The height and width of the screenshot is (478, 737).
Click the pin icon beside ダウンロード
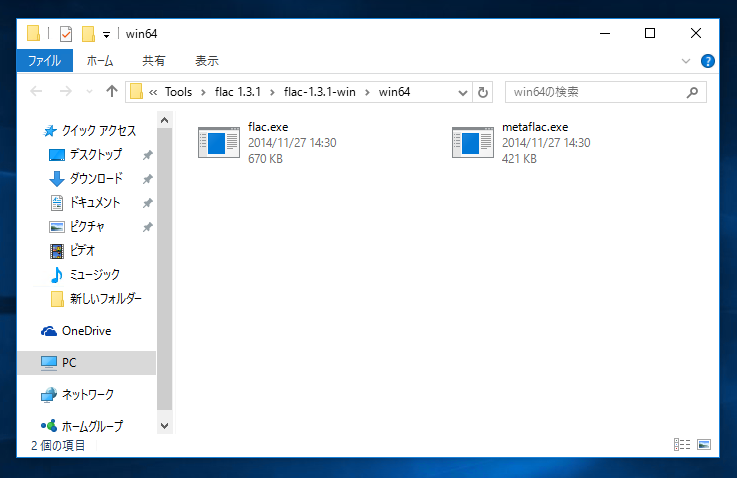[x=148, y=179]
